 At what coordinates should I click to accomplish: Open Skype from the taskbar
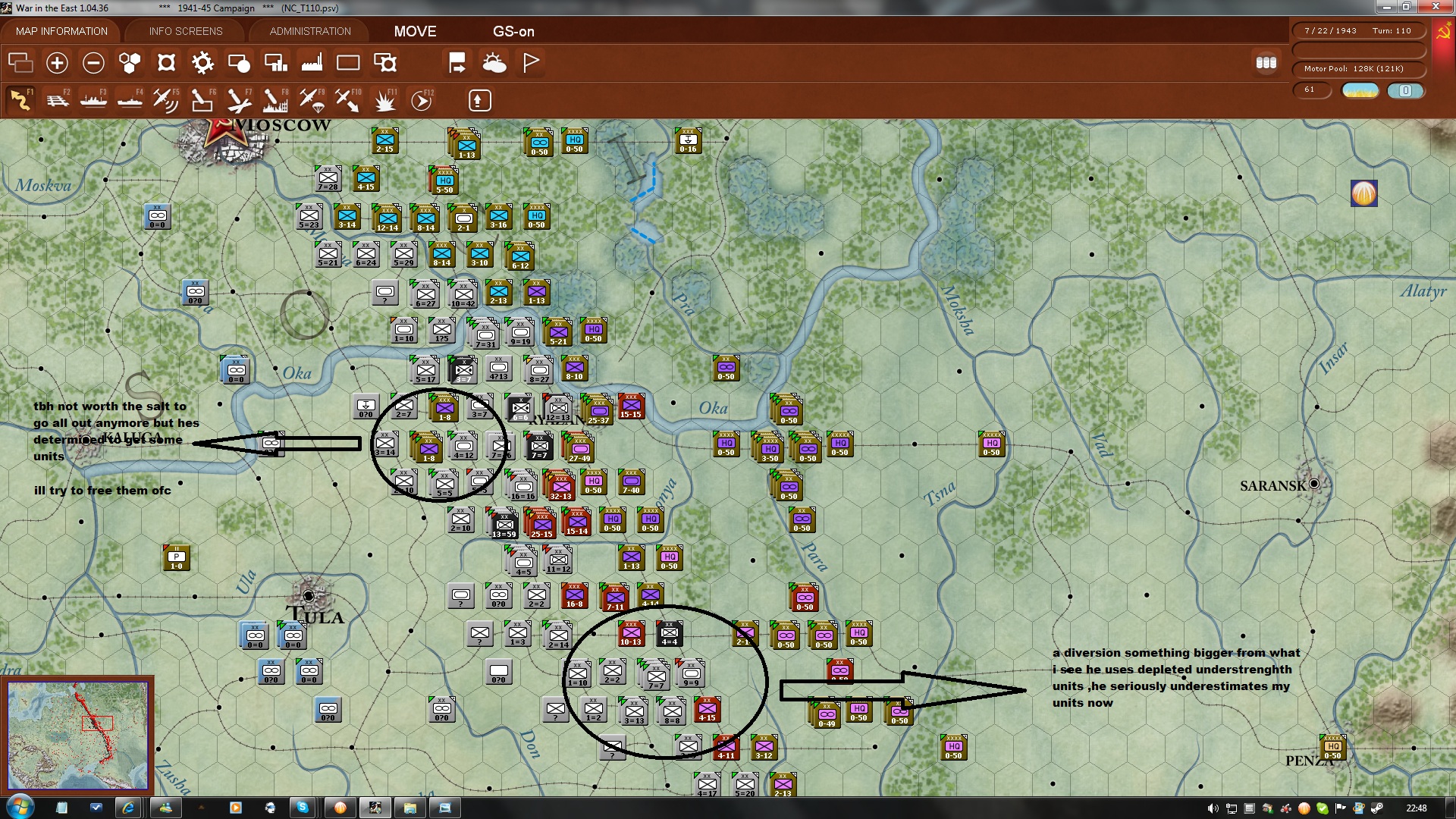(303, 808)
